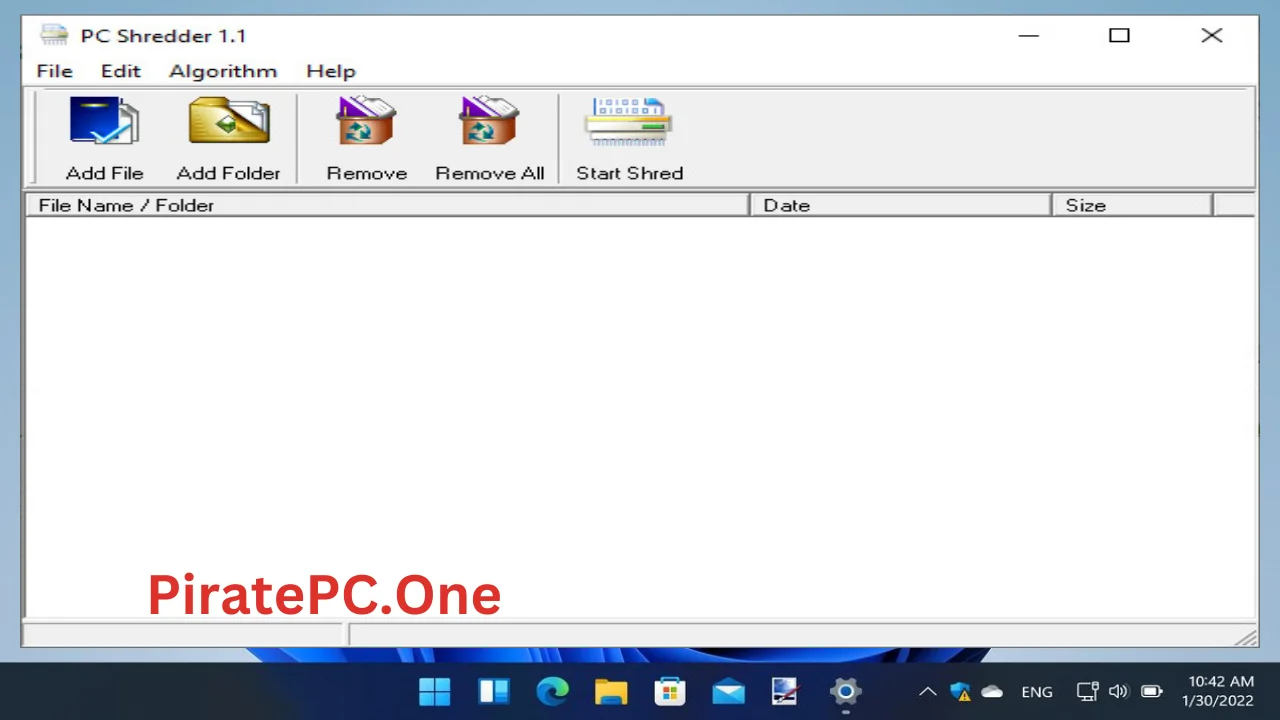
Task: Click the Remove toolbar icon
Action: pyautogui.click(x=366, y=122)
